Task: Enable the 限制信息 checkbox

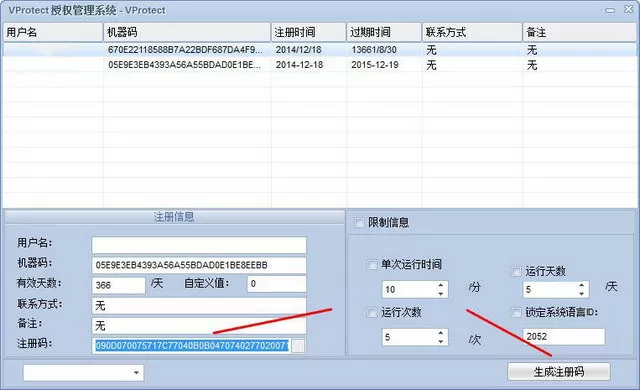Action: (x=359, y=223)
